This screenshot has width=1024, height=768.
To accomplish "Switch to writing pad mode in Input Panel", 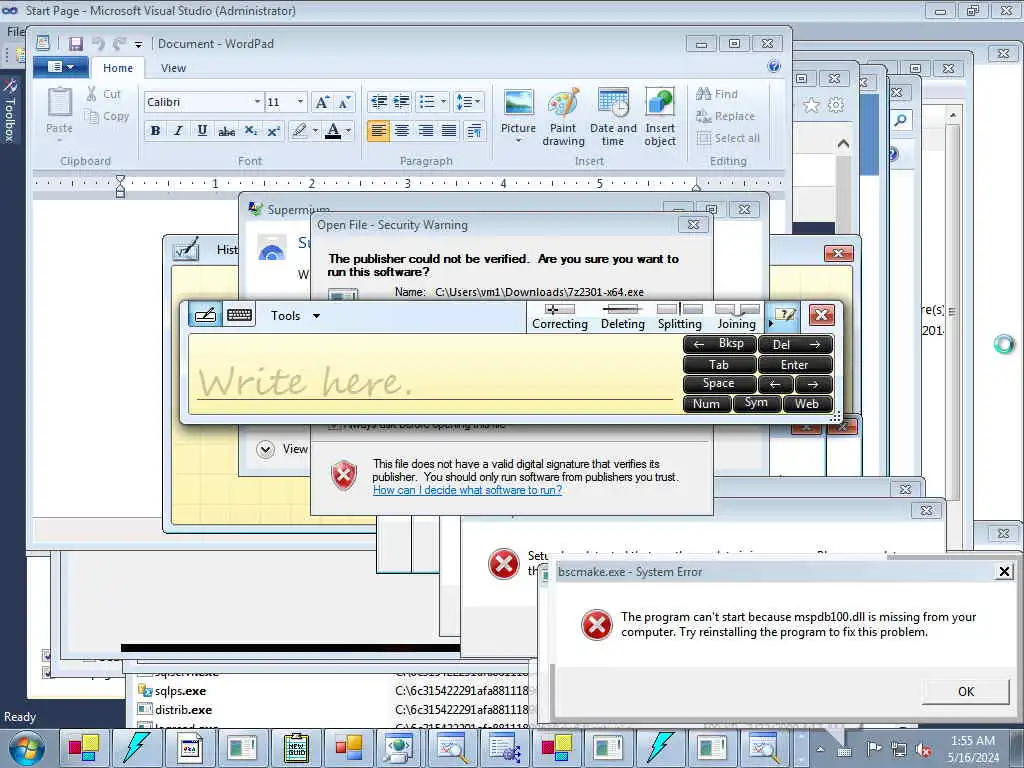I will (x=205, y=315).
